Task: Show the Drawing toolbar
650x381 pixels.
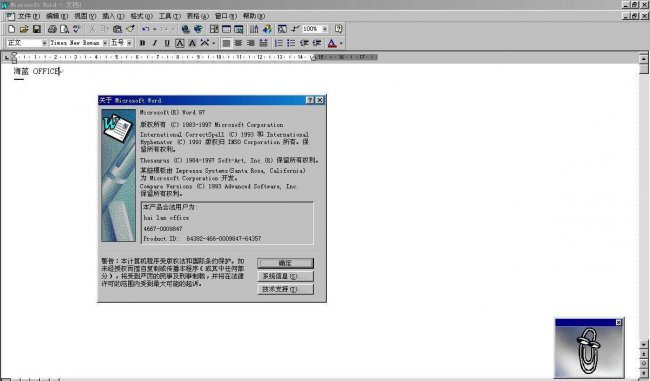Action: coord(267,29)
